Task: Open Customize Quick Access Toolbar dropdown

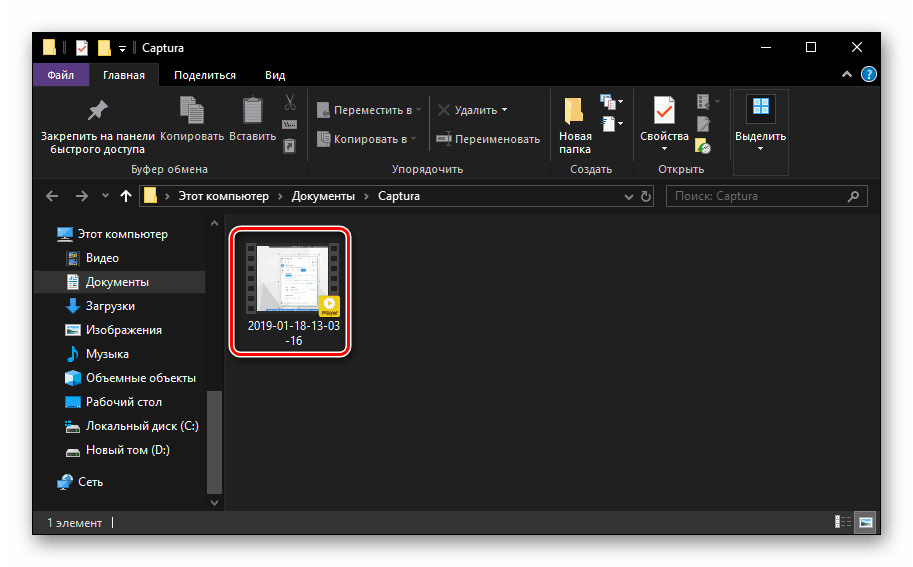Action: [x=122, y=49]
